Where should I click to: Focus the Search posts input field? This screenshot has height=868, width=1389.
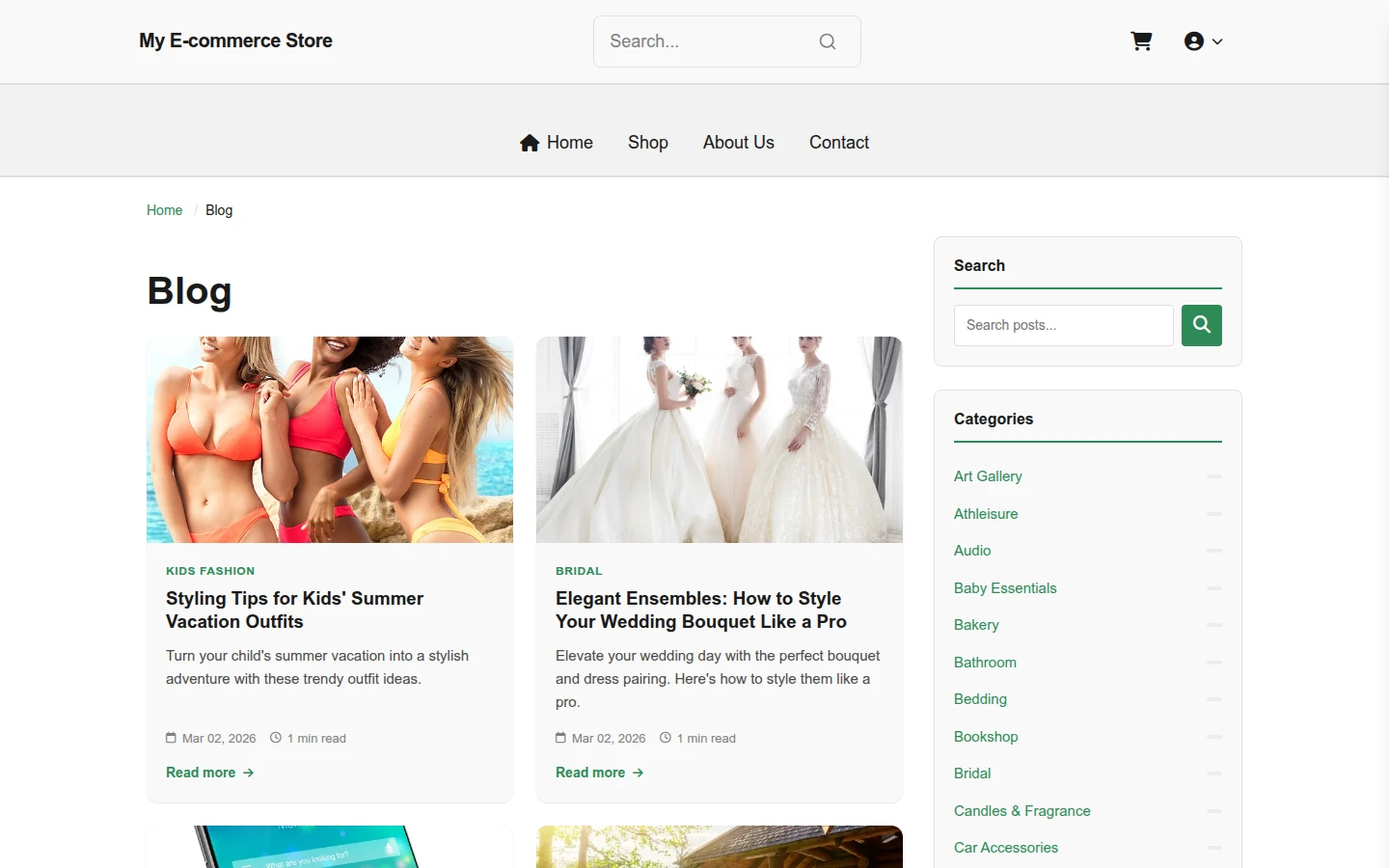click(1064, 325)
